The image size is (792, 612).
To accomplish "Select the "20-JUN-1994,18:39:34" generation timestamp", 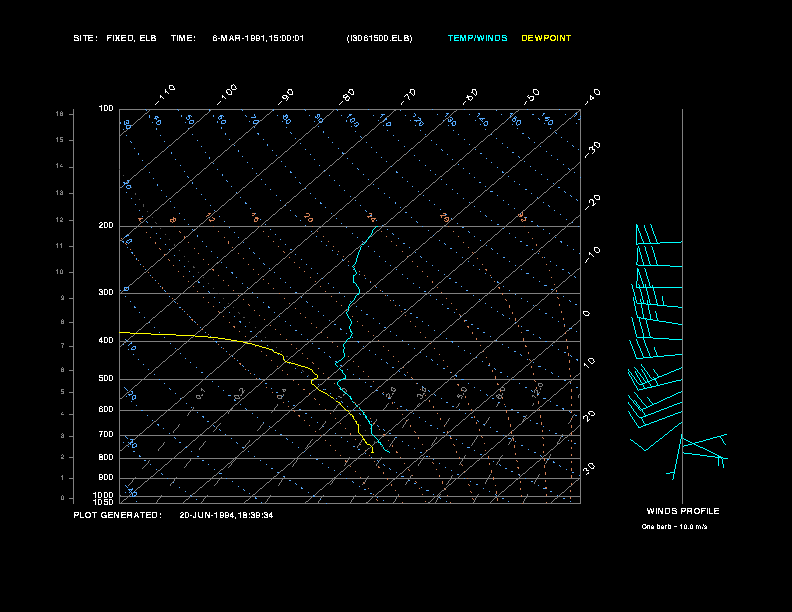I will point(226,515).
